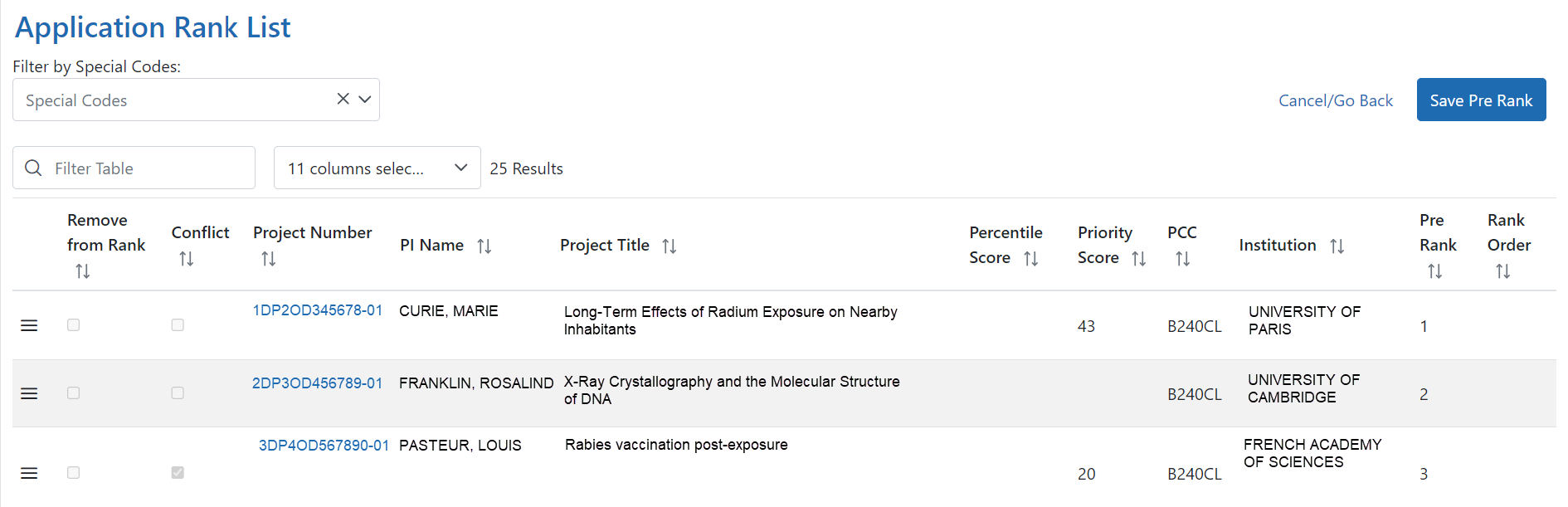Sort by Institution column icon

[1337, 246]
